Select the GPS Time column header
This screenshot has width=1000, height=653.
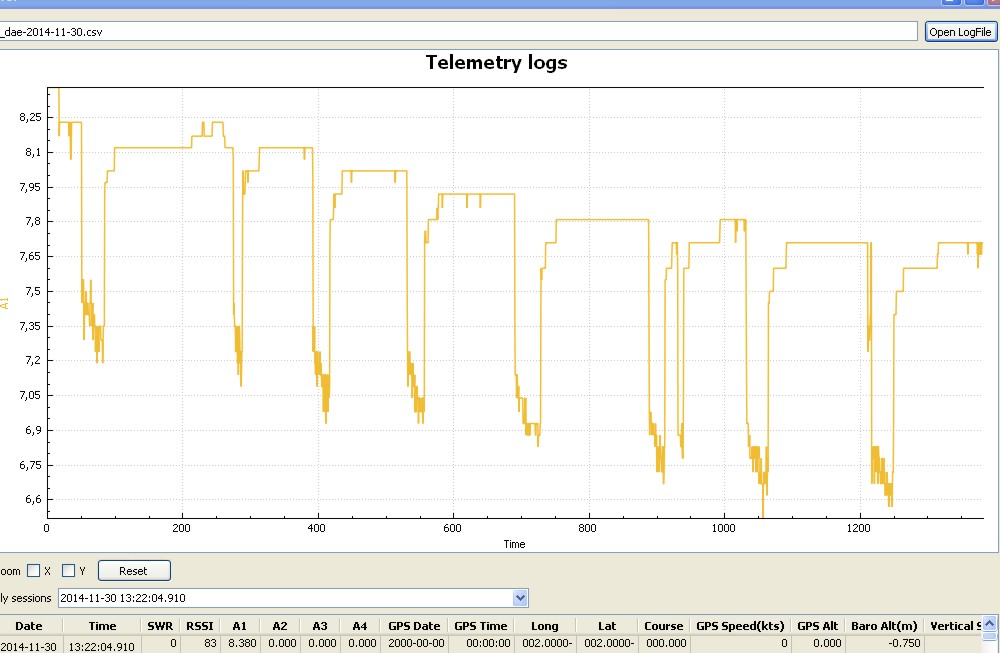[481, 626]
